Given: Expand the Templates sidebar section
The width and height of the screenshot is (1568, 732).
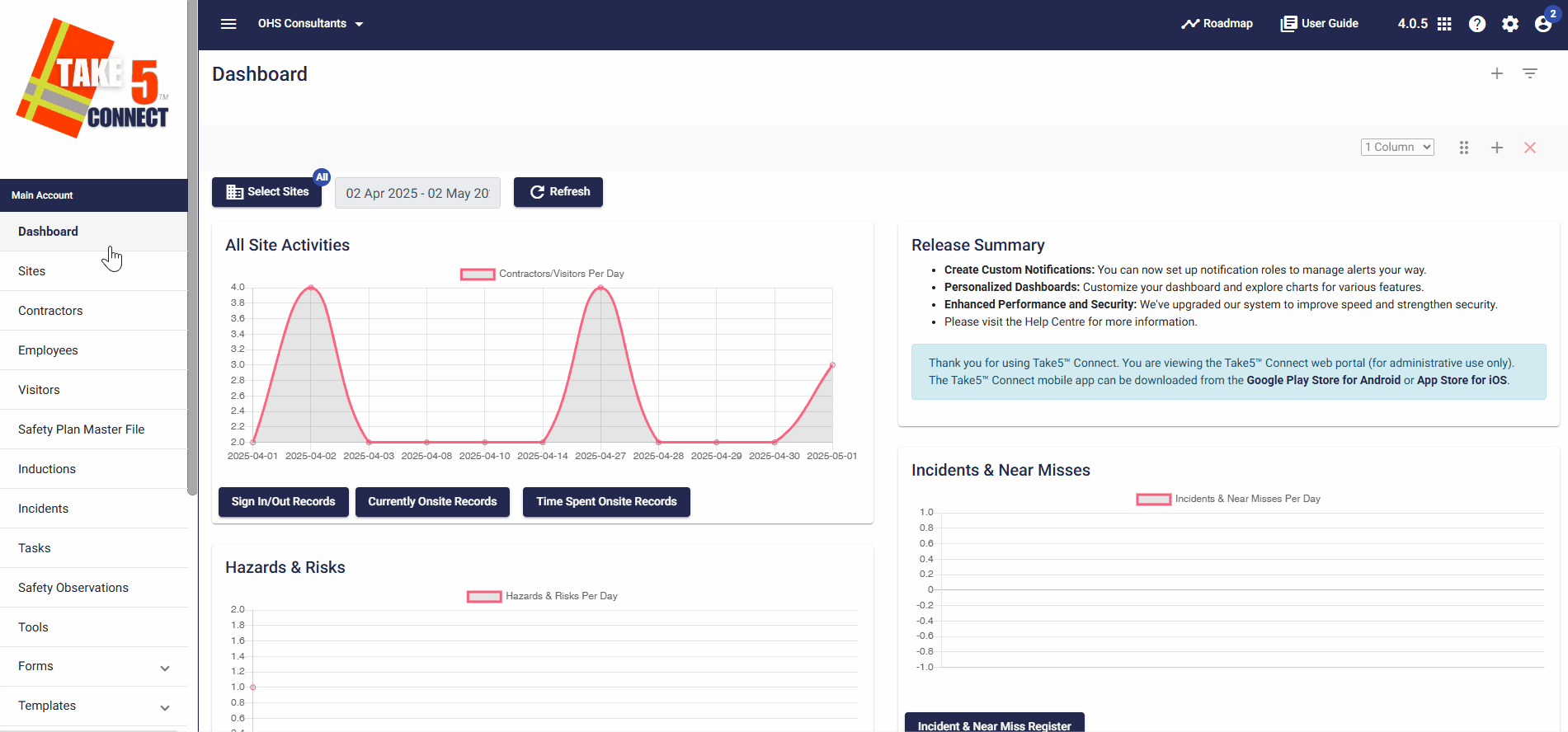Looking at the screenshot, I should pos(94,706).
